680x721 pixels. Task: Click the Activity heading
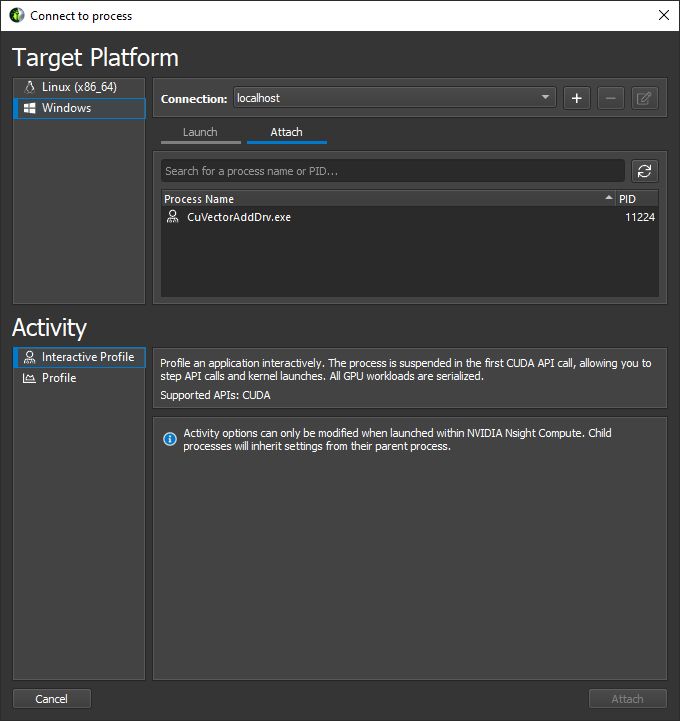pos(49,328)
